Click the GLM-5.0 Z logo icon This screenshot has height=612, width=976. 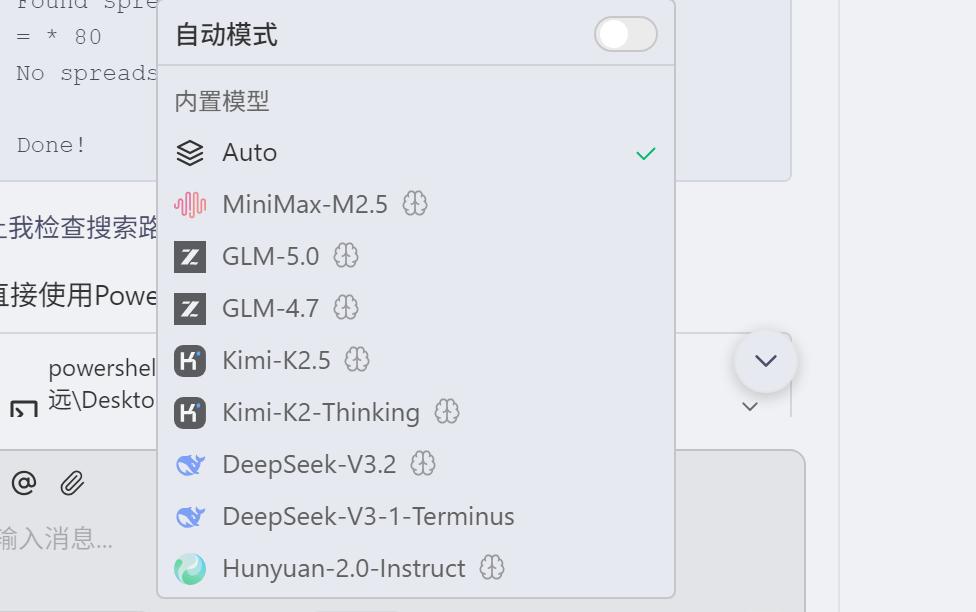tap(190, 256)
